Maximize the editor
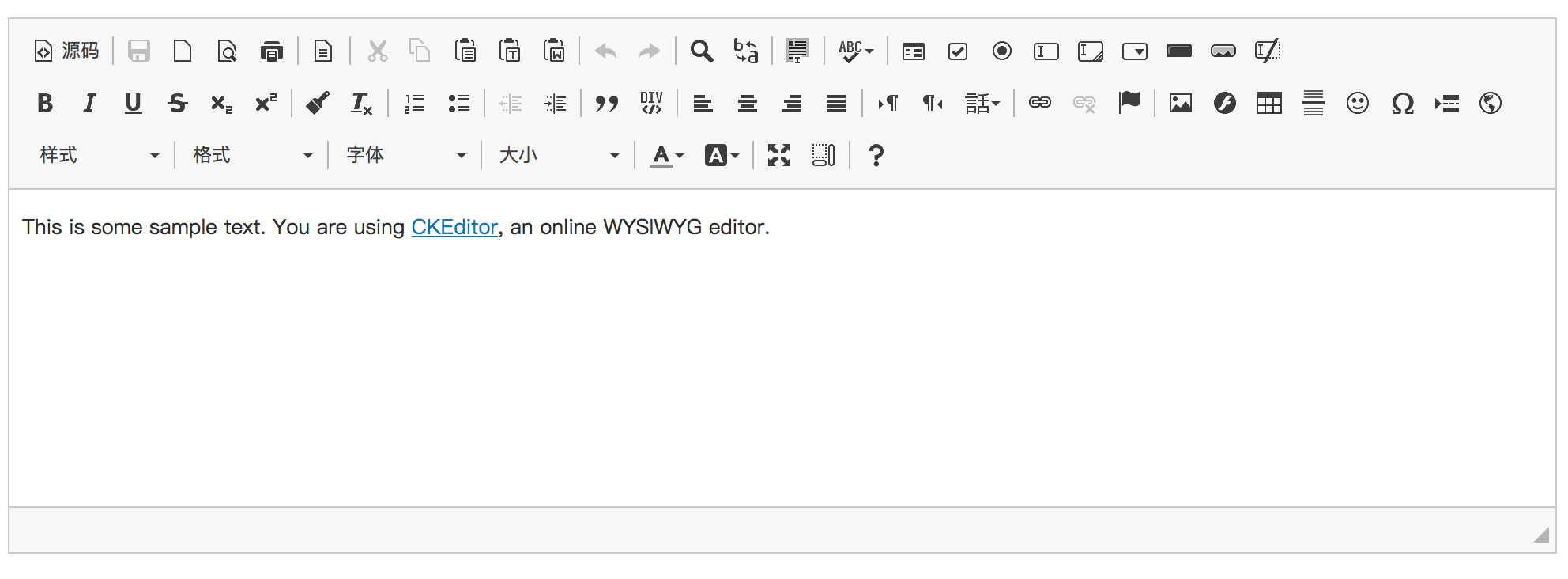The height and width of the screenshot is (579, 1568). (x=779, y=156)
